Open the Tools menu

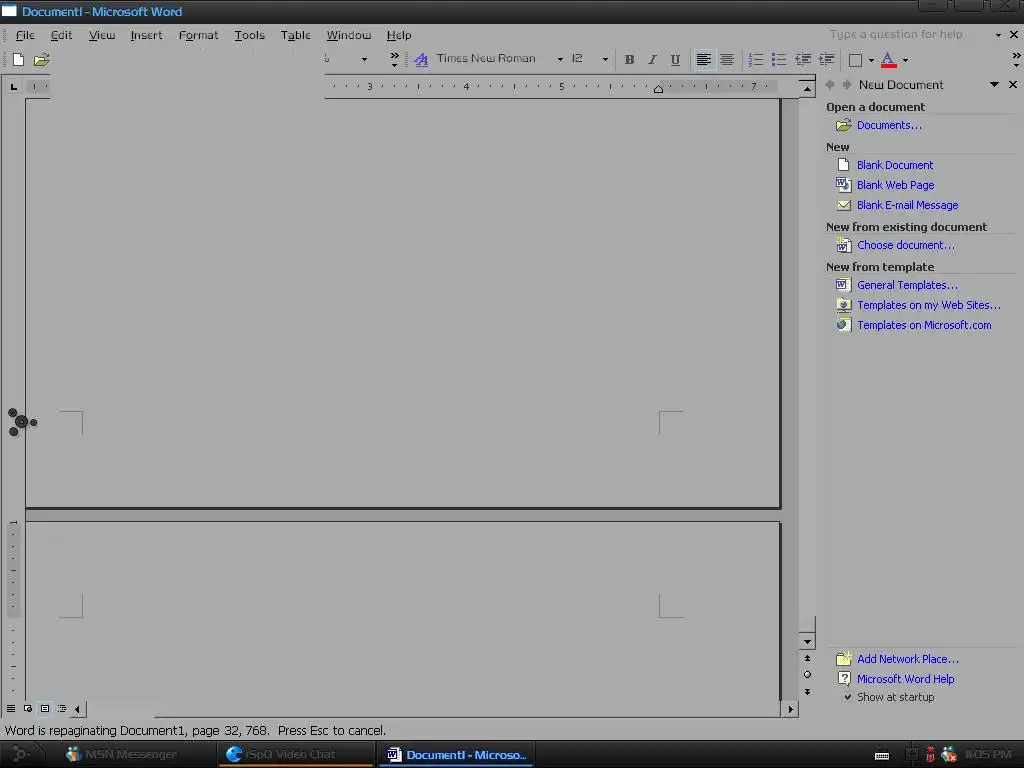point(249,35)
